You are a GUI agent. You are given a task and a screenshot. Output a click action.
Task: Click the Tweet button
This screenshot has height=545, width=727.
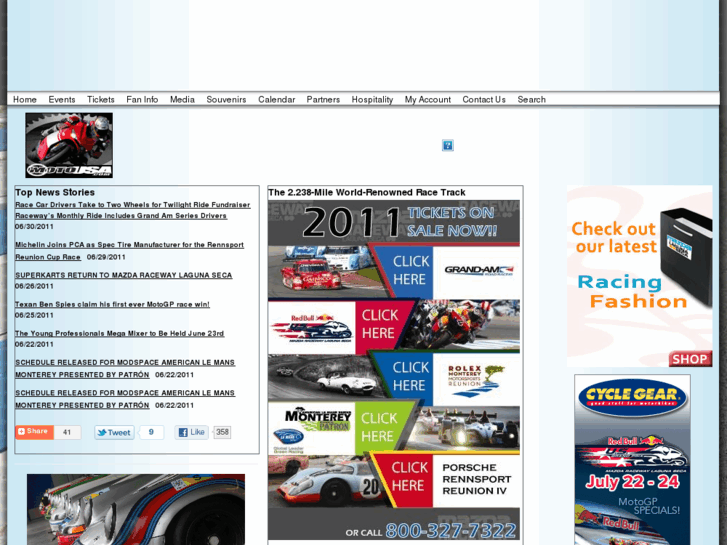[115, 432]
